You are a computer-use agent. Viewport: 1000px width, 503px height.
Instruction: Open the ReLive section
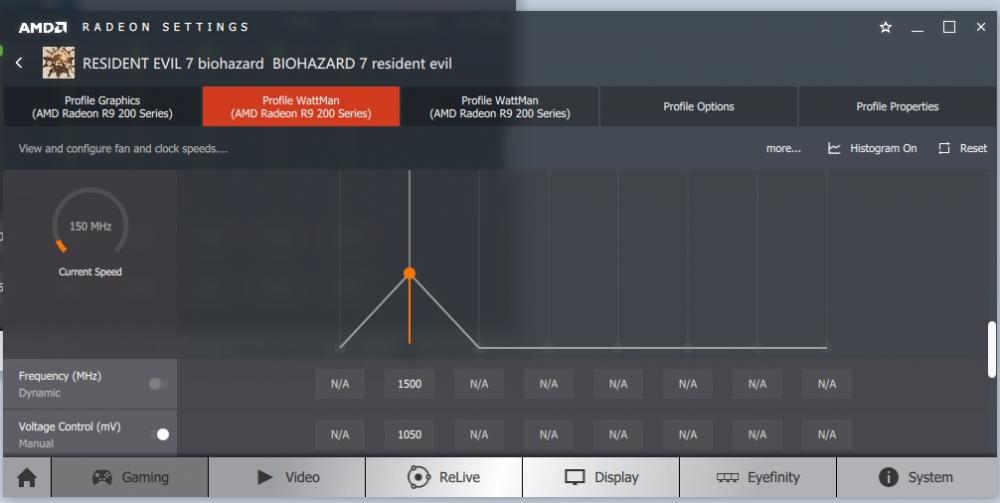coord(443,478)
